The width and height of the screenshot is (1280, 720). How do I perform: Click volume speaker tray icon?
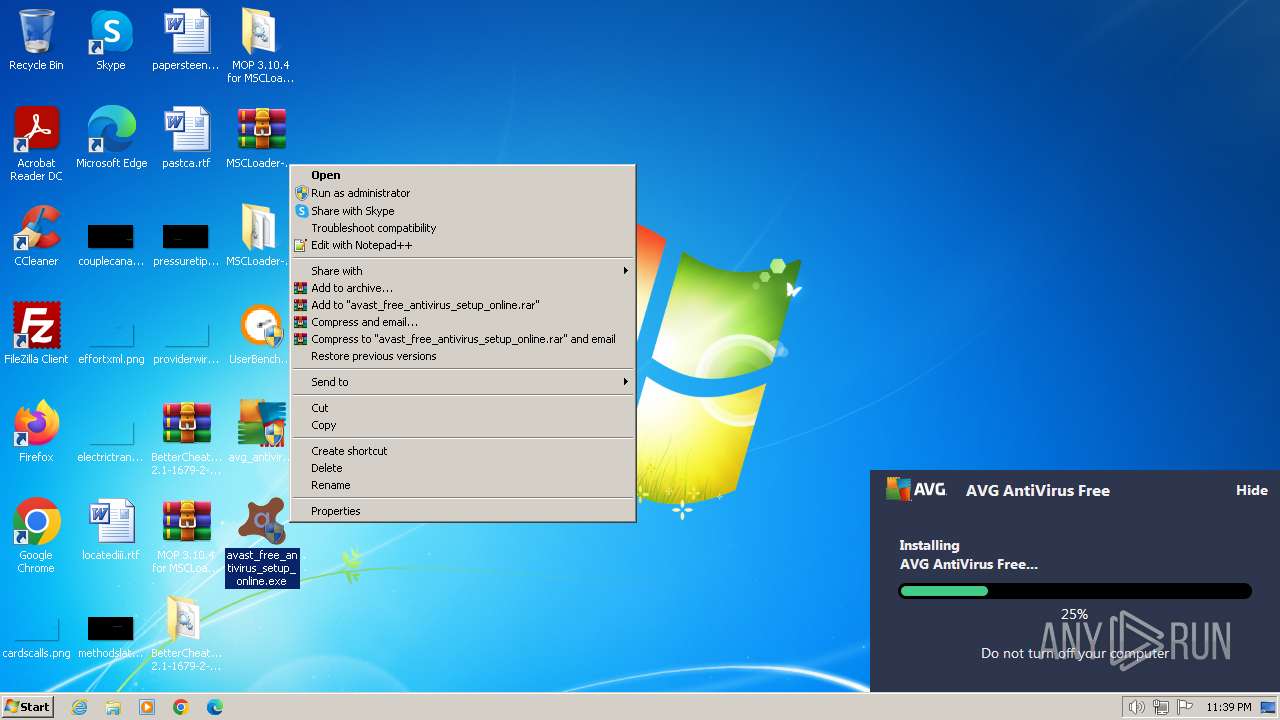click(x=1136, y=707)
